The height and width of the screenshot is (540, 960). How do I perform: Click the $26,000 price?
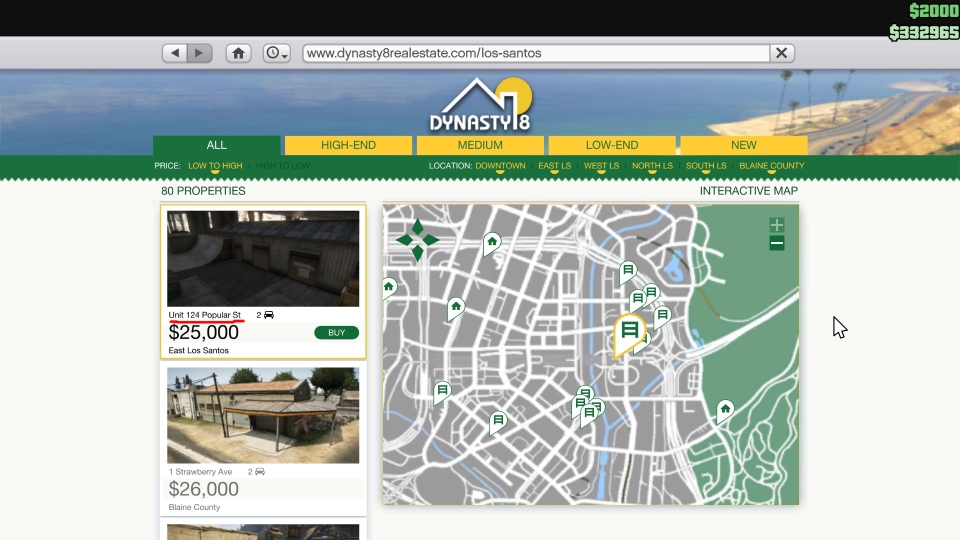[x=203, y=489]
